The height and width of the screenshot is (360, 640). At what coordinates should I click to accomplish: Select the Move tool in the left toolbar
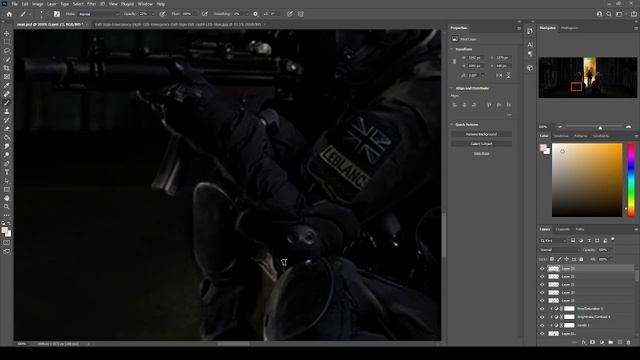point(7,33)
